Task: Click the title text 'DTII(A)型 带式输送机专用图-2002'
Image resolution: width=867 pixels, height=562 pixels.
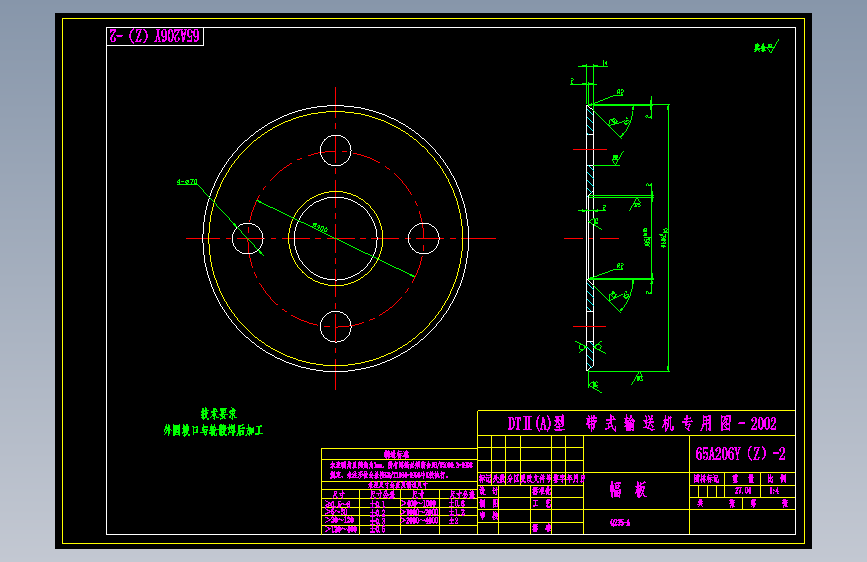Action: pyautogui.click(x=642, y=424)
